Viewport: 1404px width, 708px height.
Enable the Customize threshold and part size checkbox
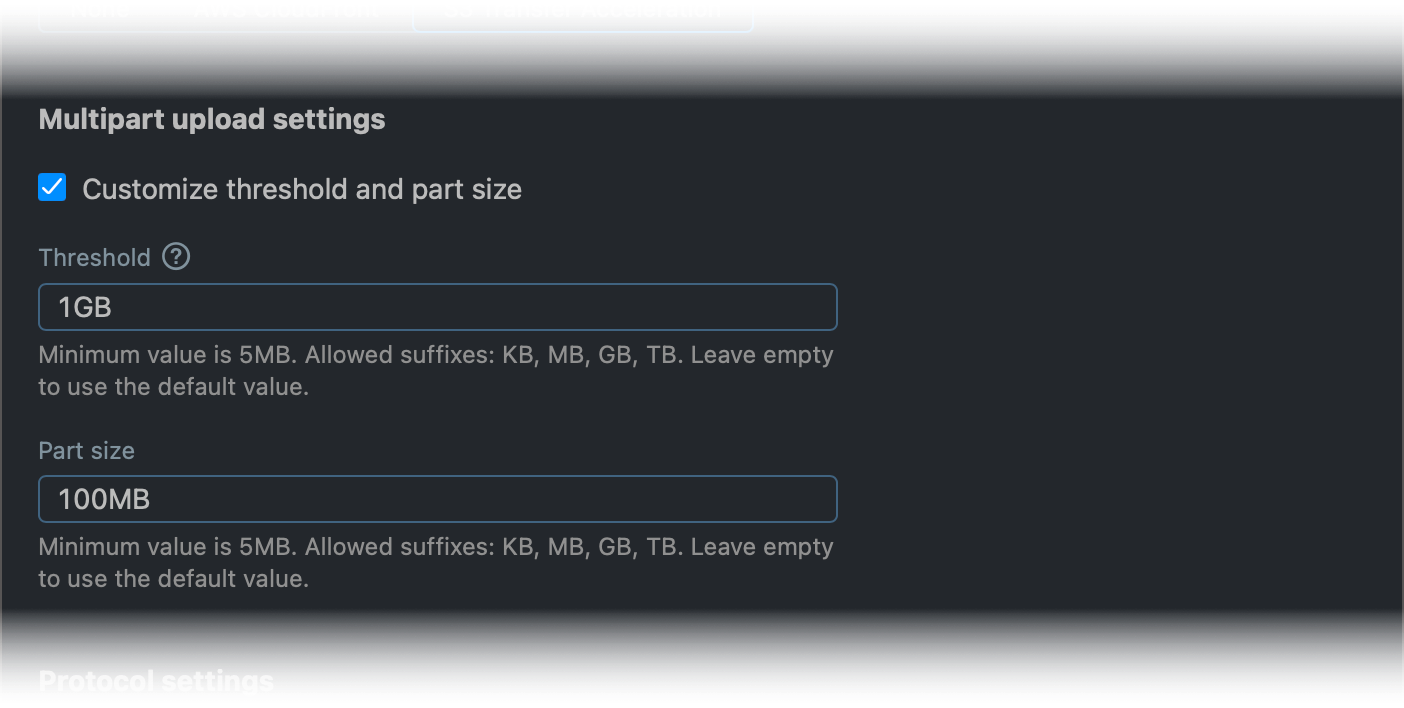tap(51, 187)
